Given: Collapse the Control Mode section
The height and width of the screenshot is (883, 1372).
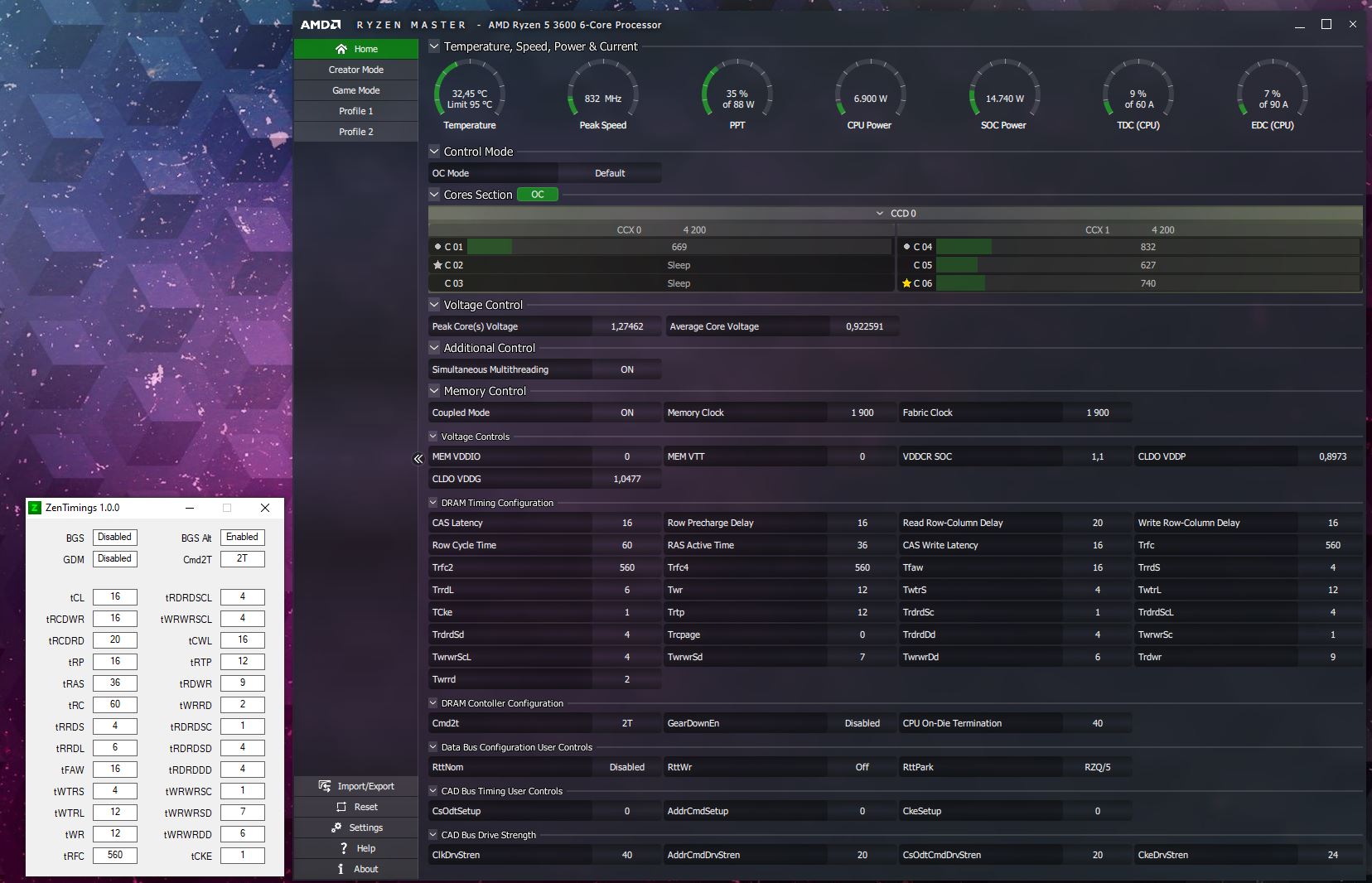Looking at the screenshot, I should 434,152.
